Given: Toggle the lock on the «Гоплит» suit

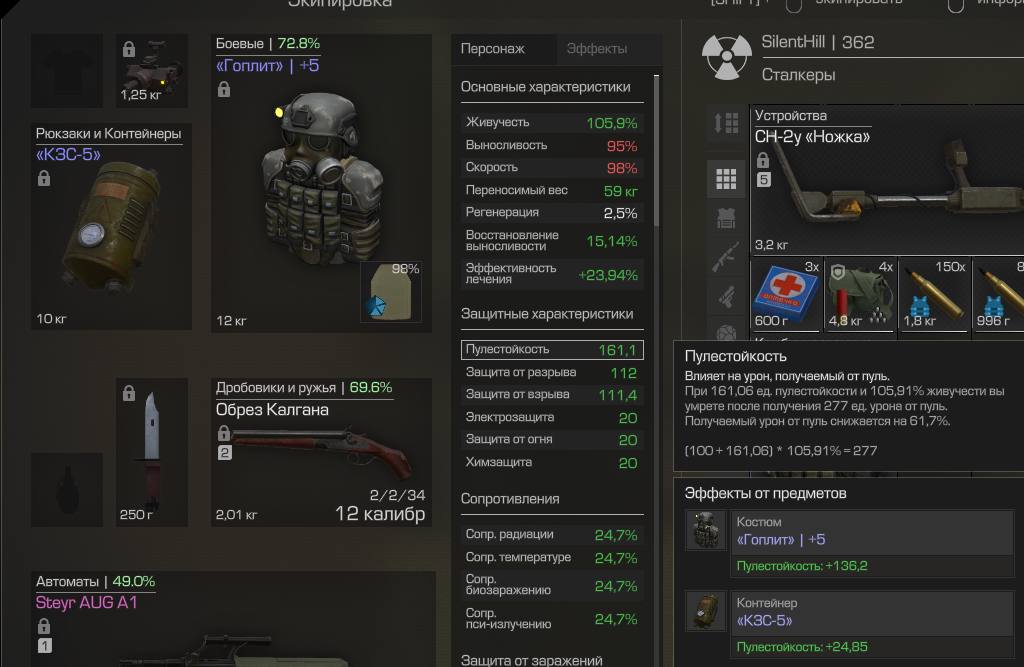Looking at the screenshot, I should (x=224, y=89).
